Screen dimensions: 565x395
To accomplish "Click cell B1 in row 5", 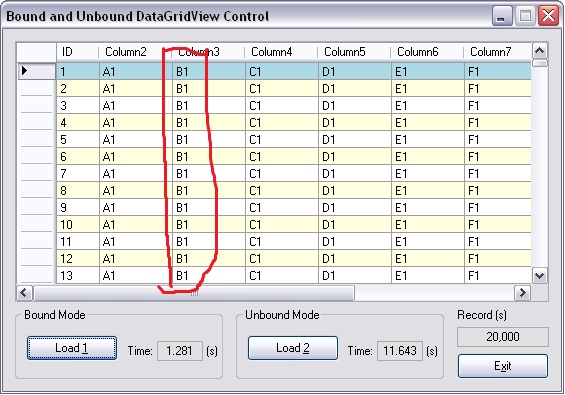I will coord(209,139).
